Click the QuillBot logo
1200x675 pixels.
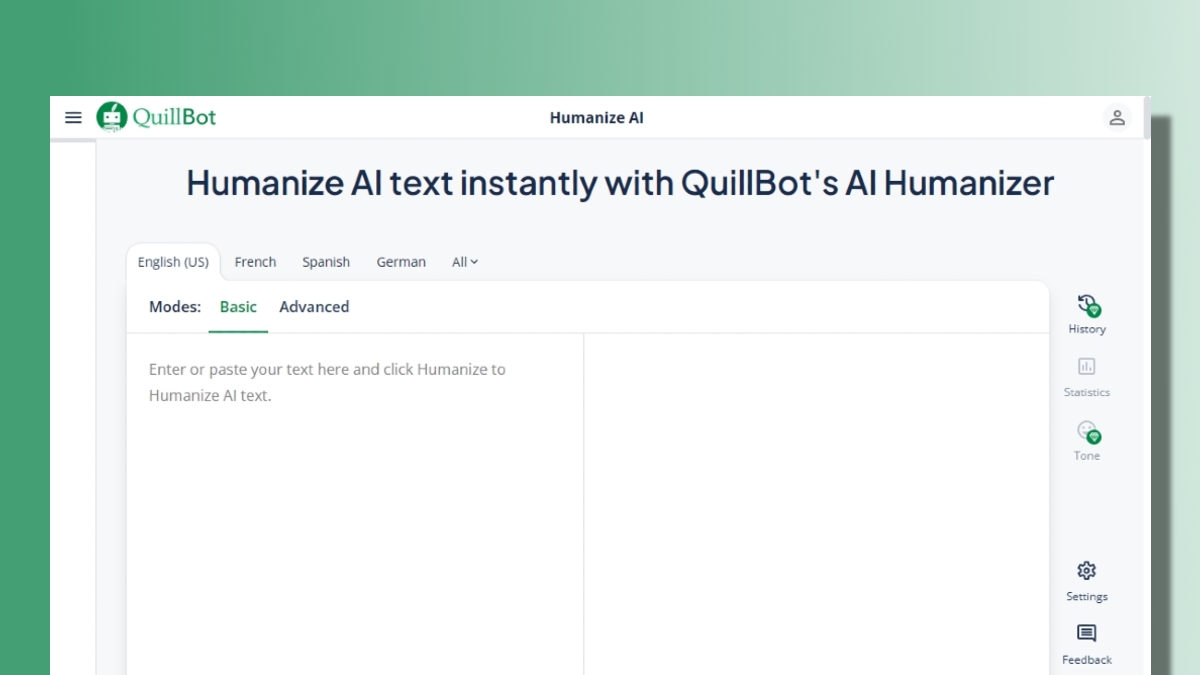pyautogui.click(x=155, y=117)
